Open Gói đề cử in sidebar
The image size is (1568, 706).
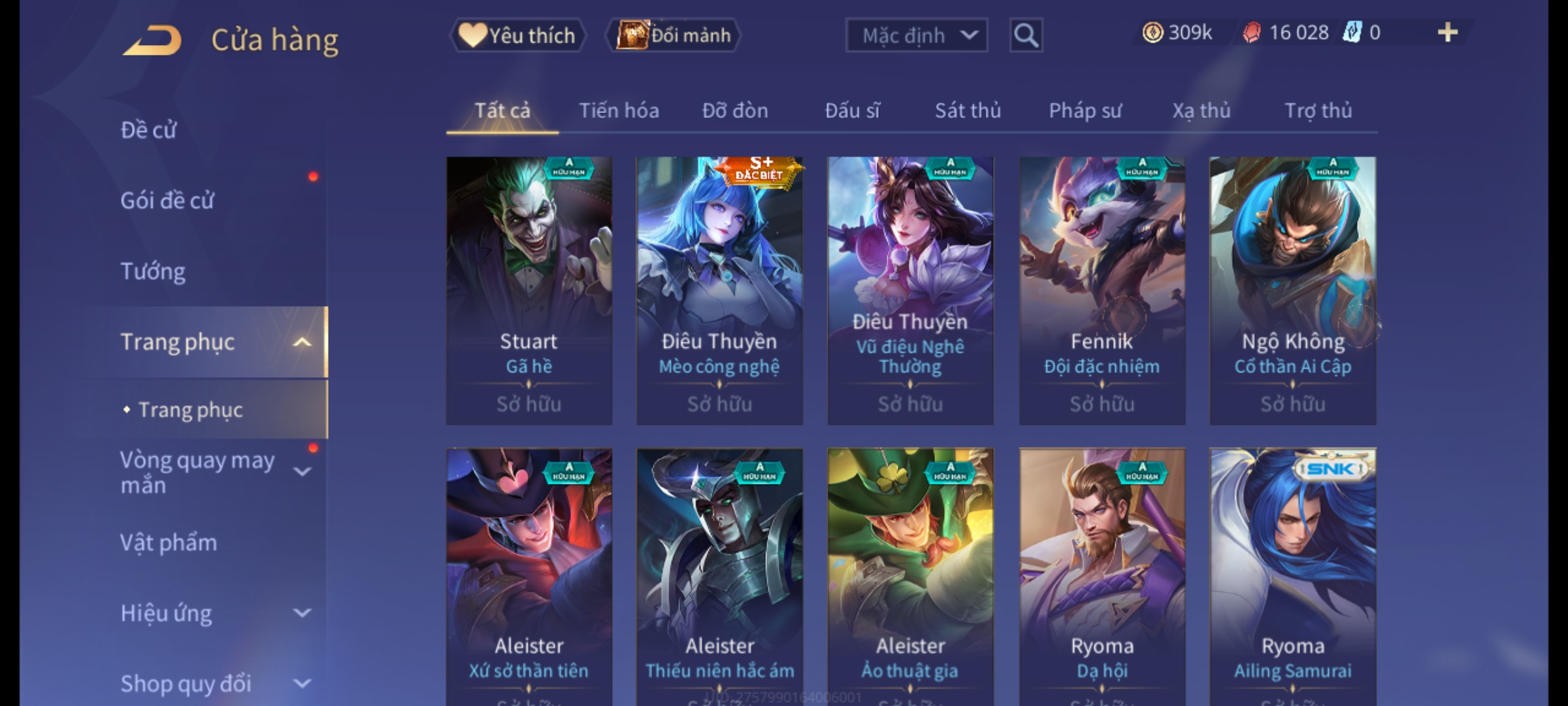click(x=167, y=200)
